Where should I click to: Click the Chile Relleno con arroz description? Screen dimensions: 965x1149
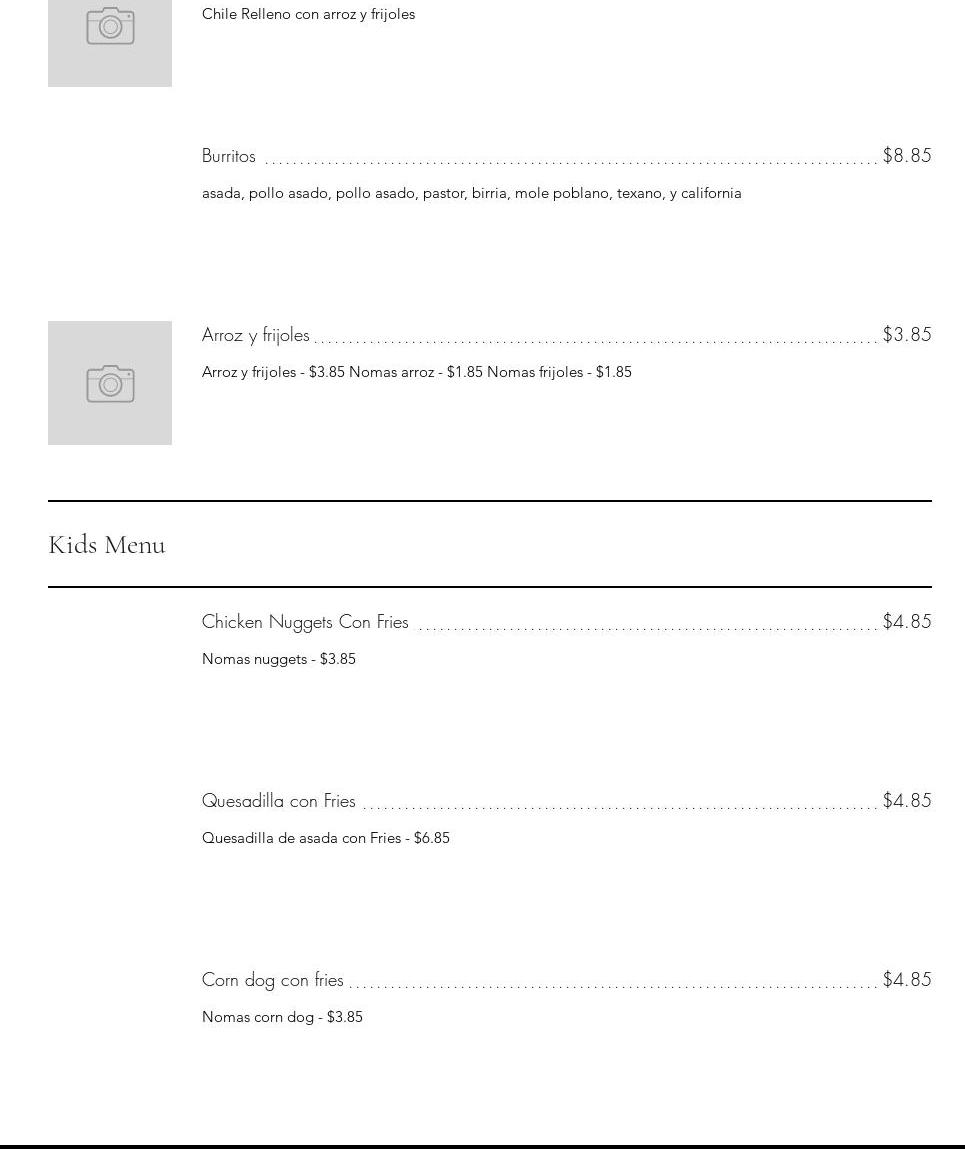pos(308,14)
